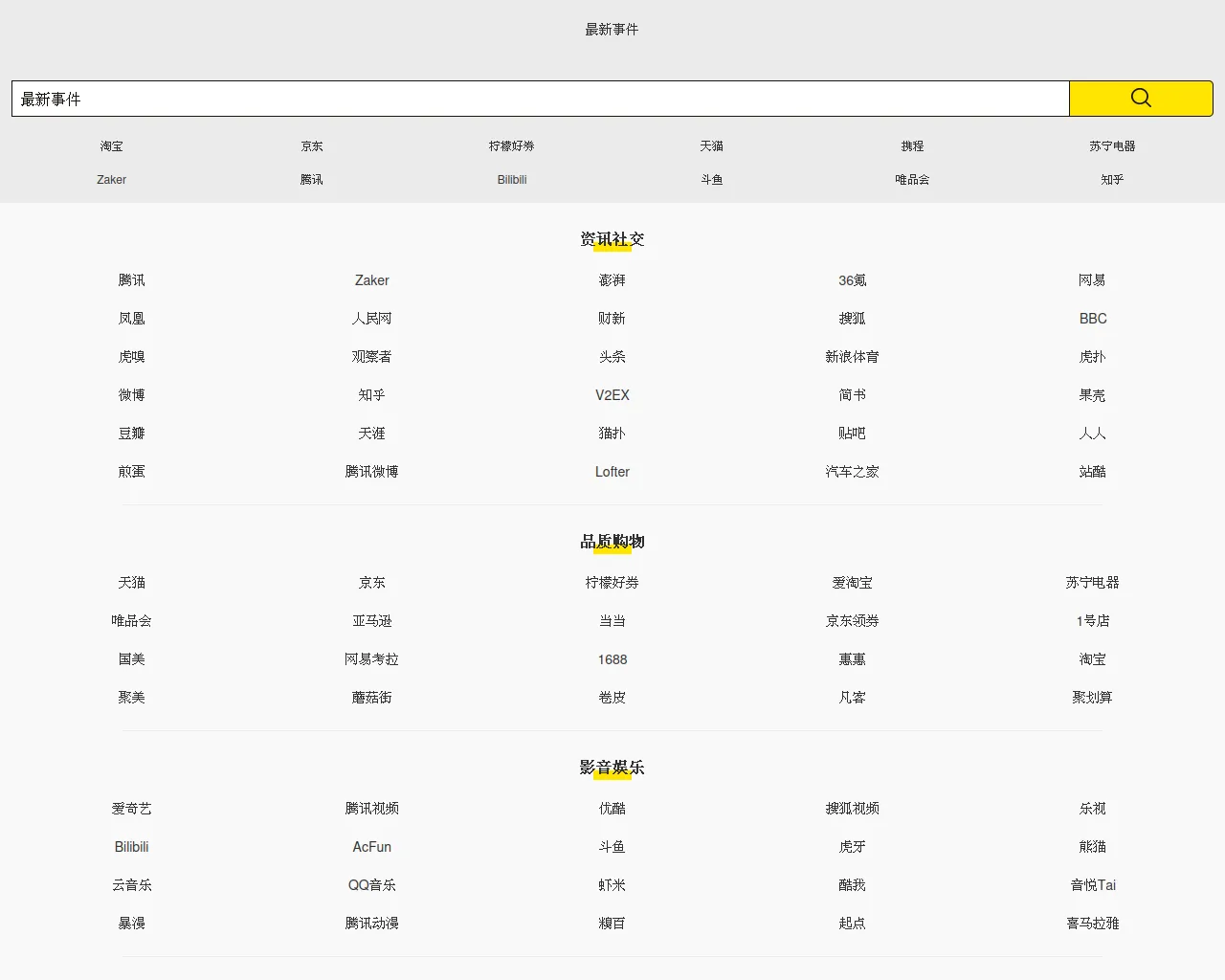The height and width of the screenshot is (980, 1225).
Task: Open the 观察者 link
Action: tap(372, 357)
